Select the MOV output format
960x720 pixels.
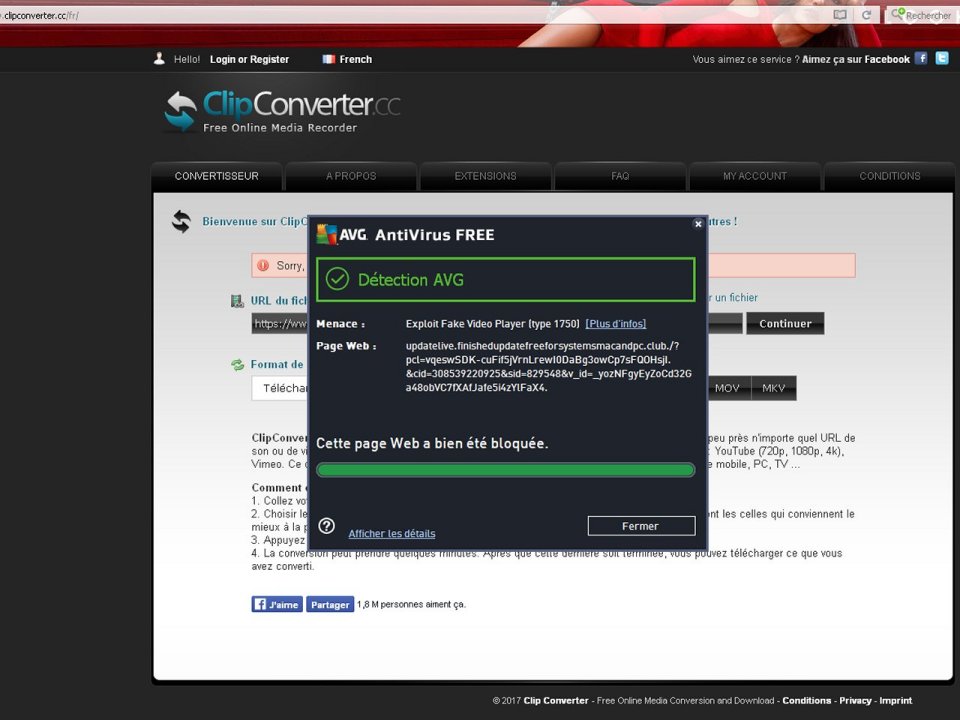(x=727, y=387)
